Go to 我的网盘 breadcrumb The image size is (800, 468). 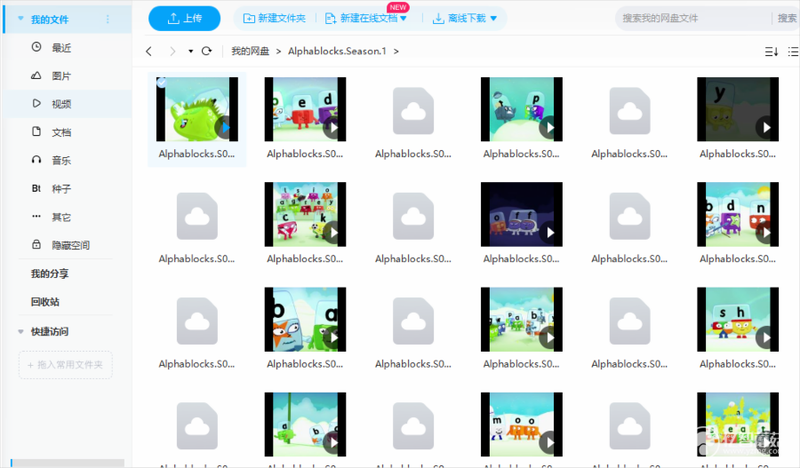click(250, 51)
